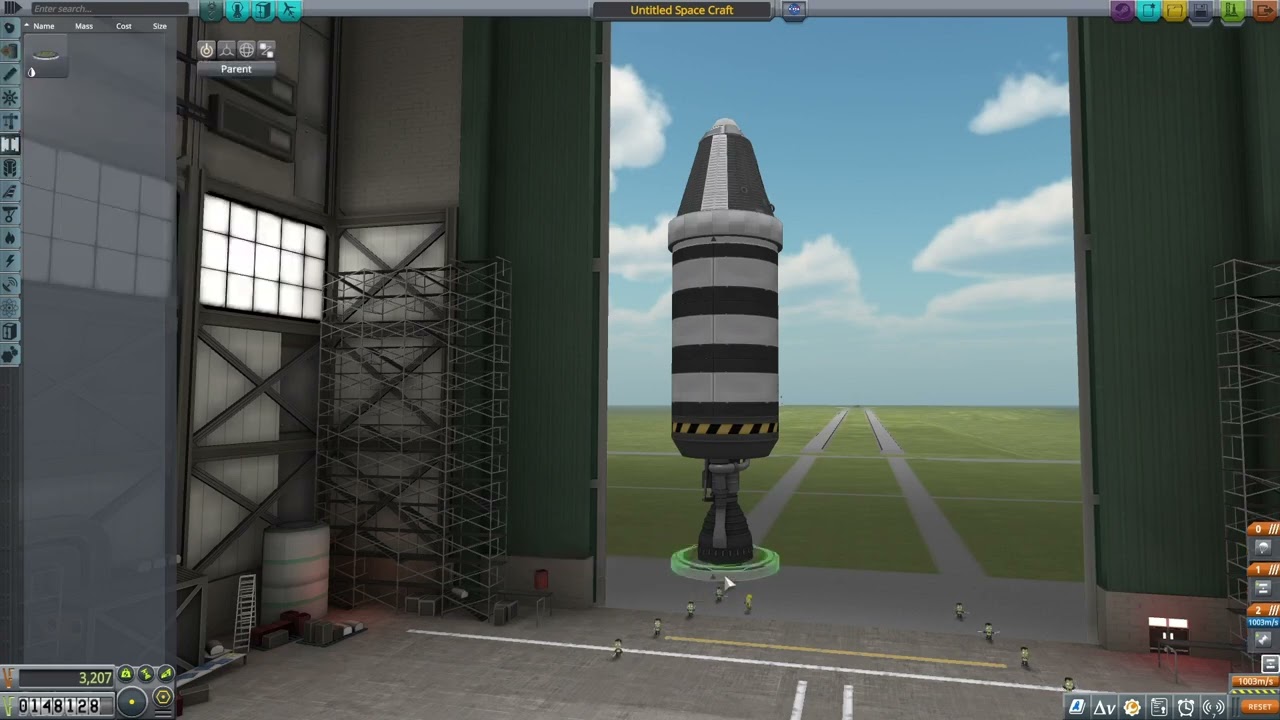Click total delta-v 1003m/s display
The height and width of the screenshot is (720, 1280).
(1255, 682)
